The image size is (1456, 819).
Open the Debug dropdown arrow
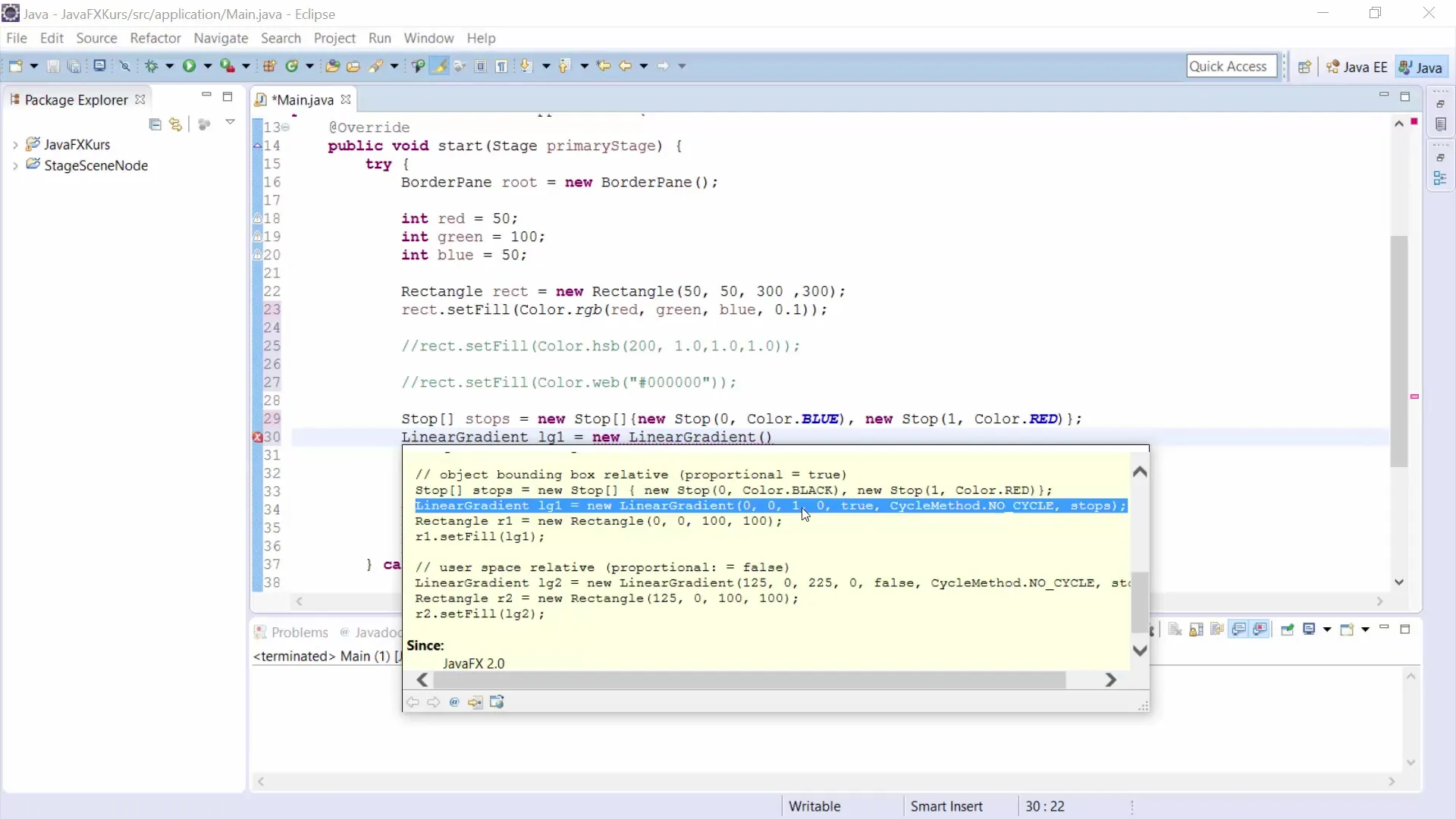coord(169,66)
